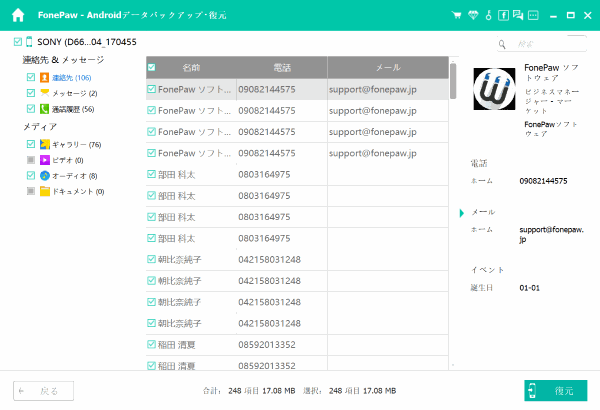Toggle the SONY device checkbox
Viewport: 600px width, 410px height.
[x=18, y=41]
